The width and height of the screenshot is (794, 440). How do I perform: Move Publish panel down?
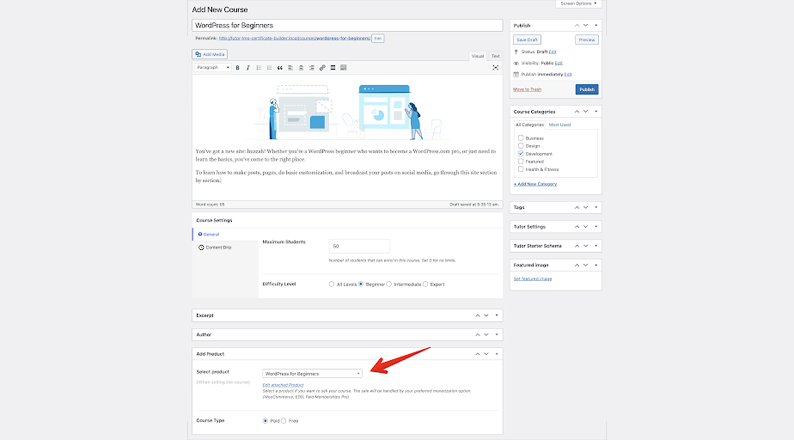point(586,25)
